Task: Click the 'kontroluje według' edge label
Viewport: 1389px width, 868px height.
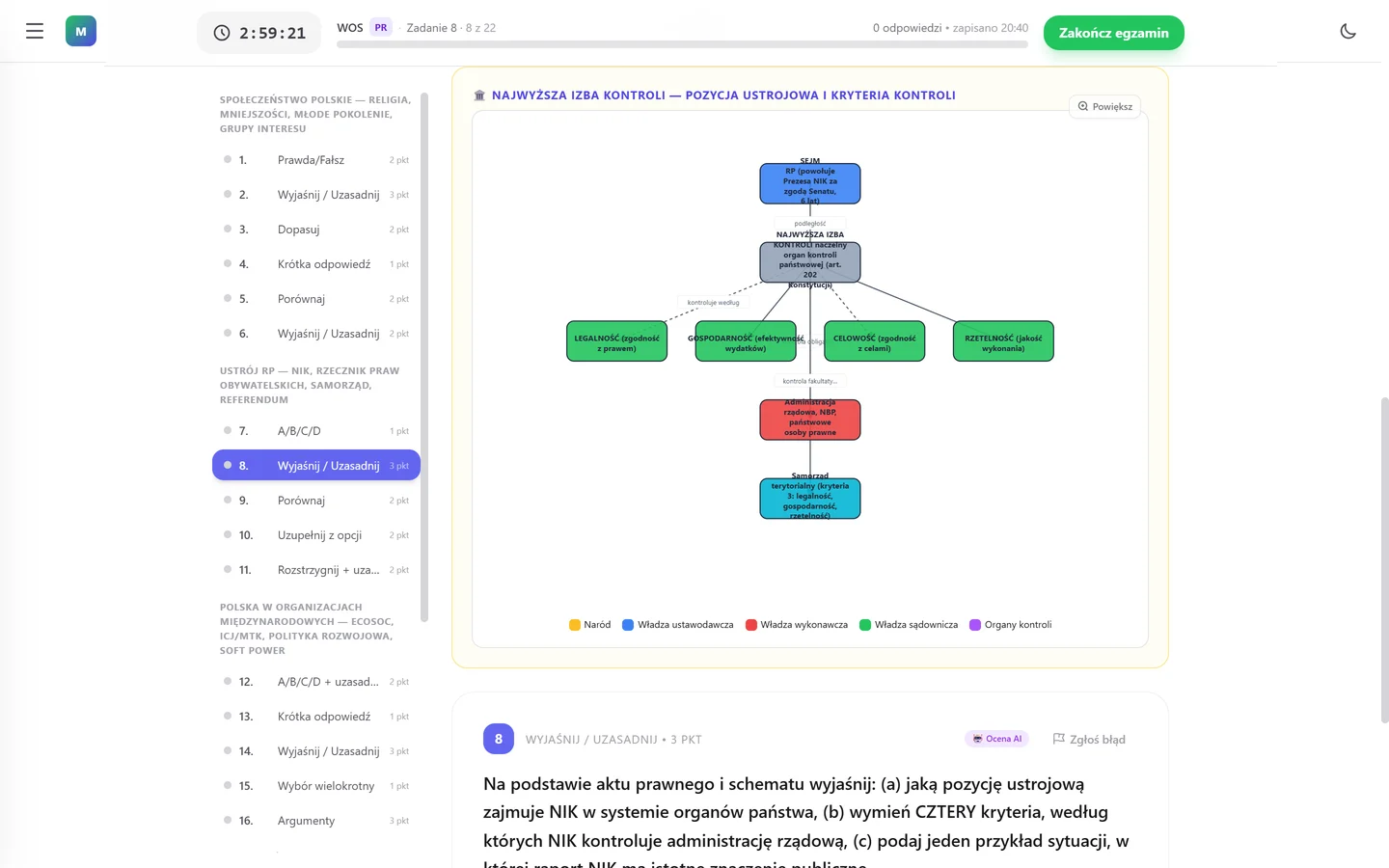Action: 714,303
